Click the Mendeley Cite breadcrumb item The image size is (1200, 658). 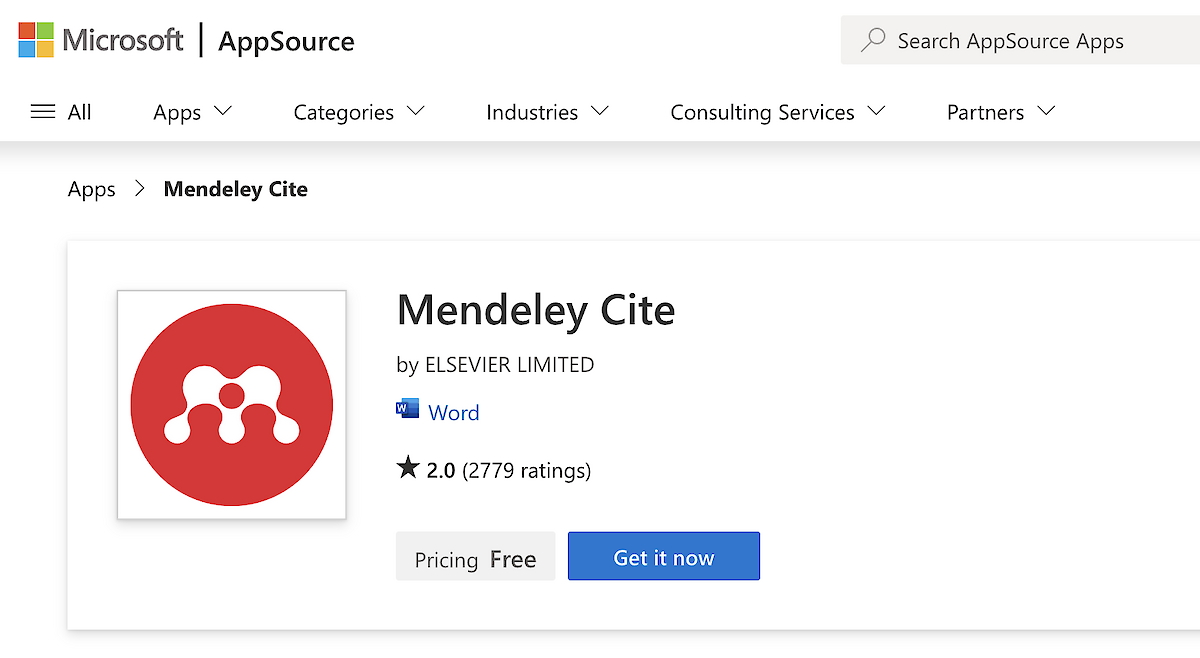236,189
